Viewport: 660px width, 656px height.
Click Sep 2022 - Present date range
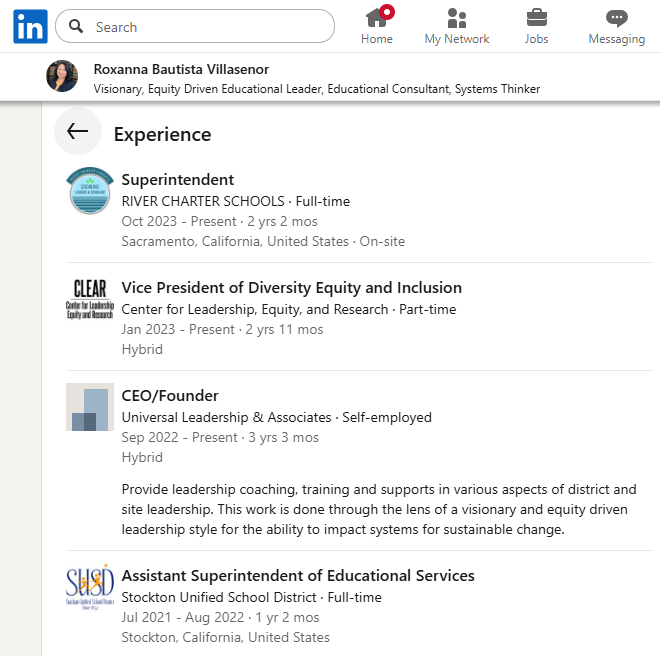pyautogui.click(x=180, y=437)
